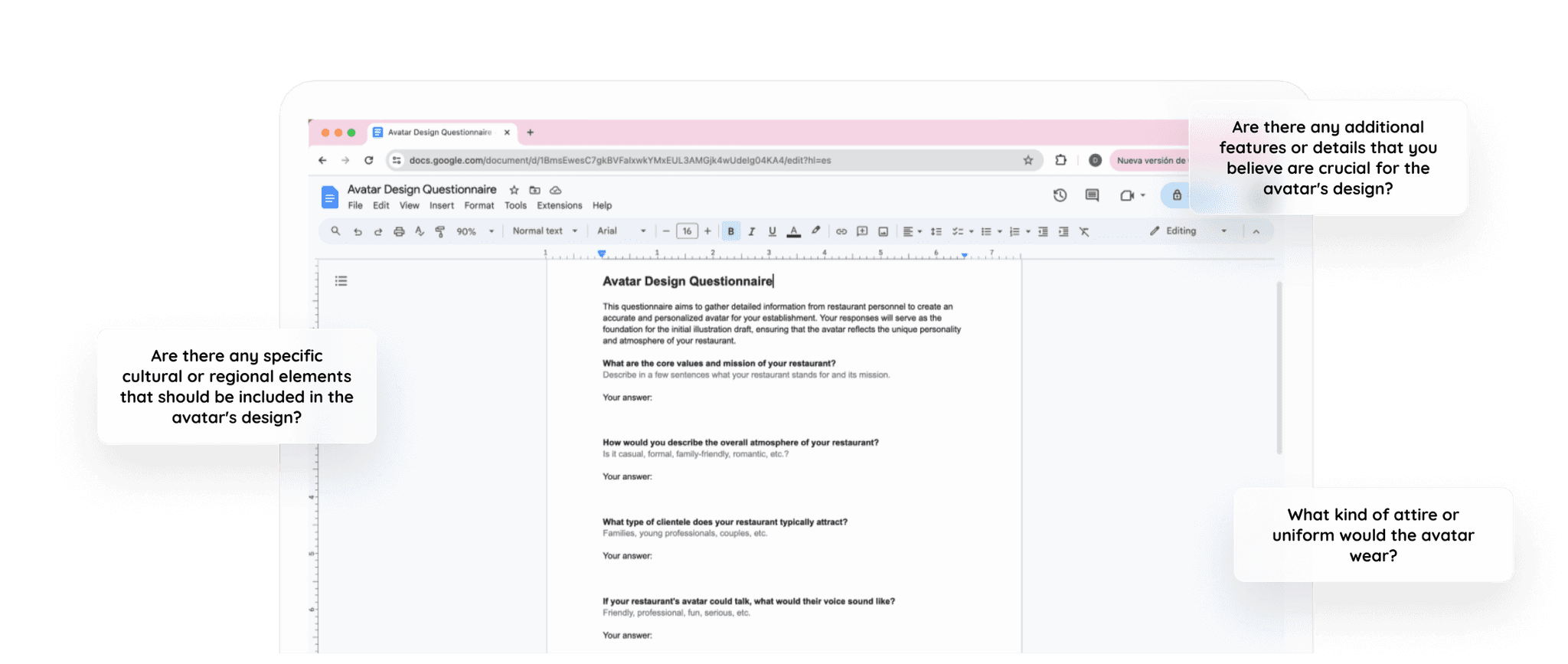The width and height of the screenshot is (1568, 664).
Task: Increase font size with plus button
Action: click(x=707, y=231)
